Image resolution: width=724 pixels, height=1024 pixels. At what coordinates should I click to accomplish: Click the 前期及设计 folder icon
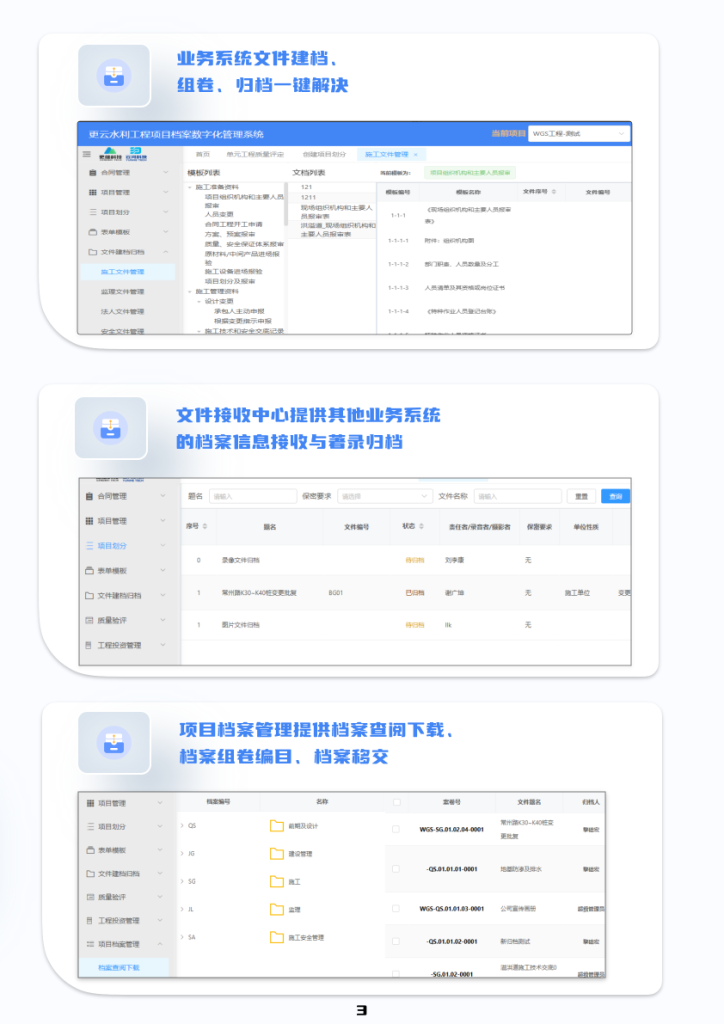[x=277, y=826]
